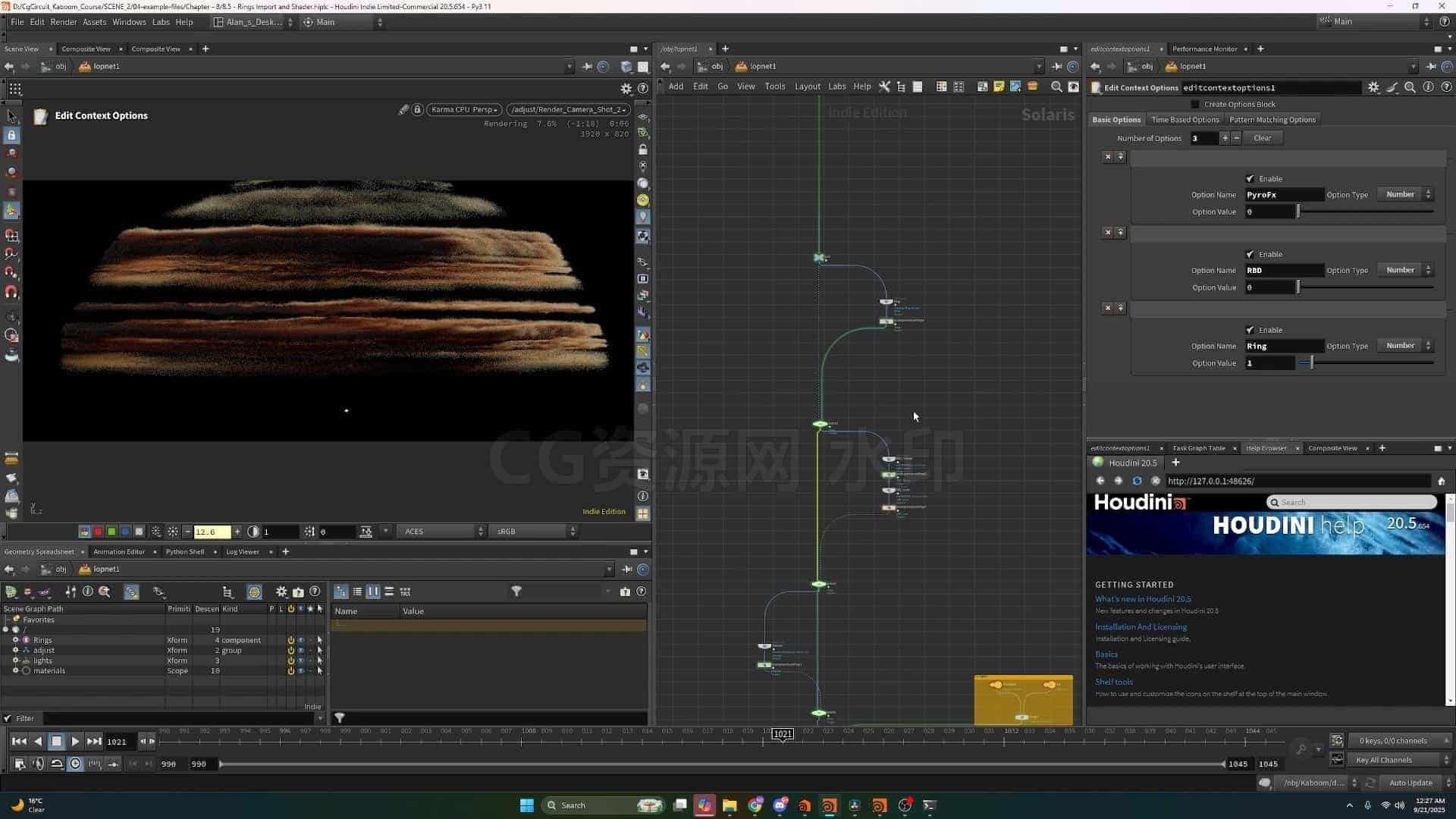Switch to Pattern Matching Options tab
The height and width of the screenshot is (819, 1456).
[x=1272, y=120]
